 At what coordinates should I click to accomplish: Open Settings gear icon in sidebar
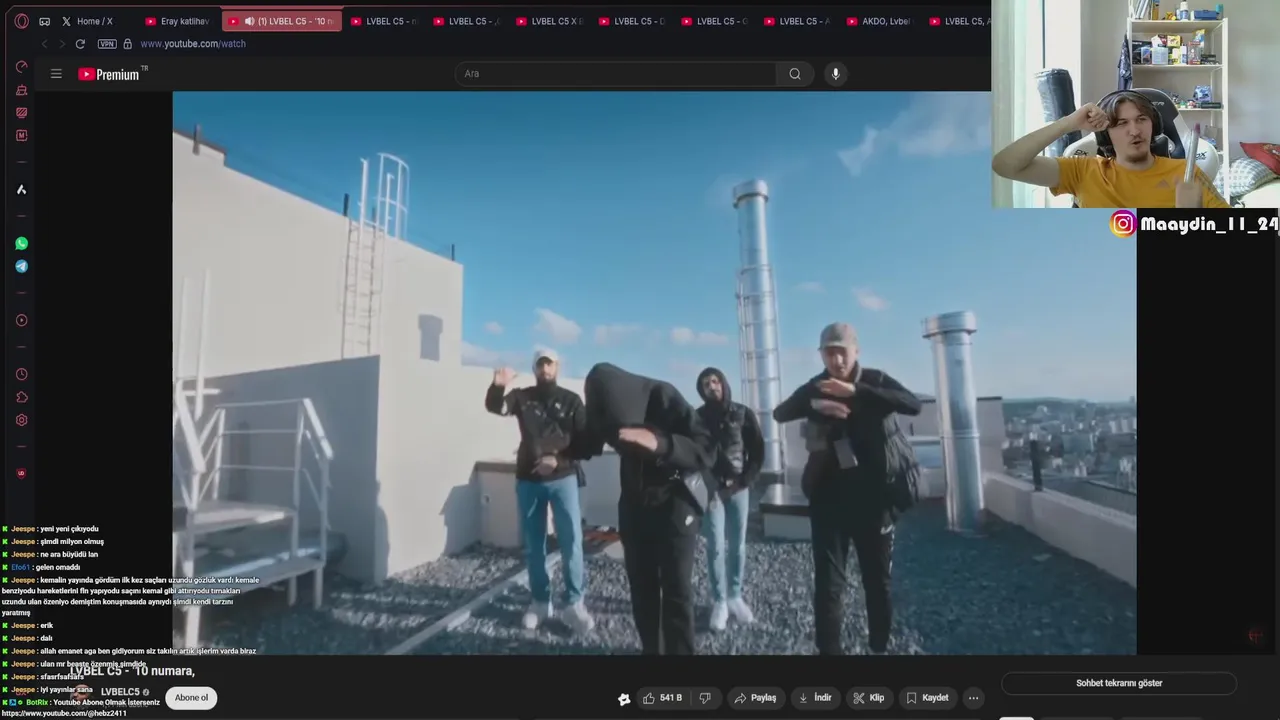[x=21, y=420]
